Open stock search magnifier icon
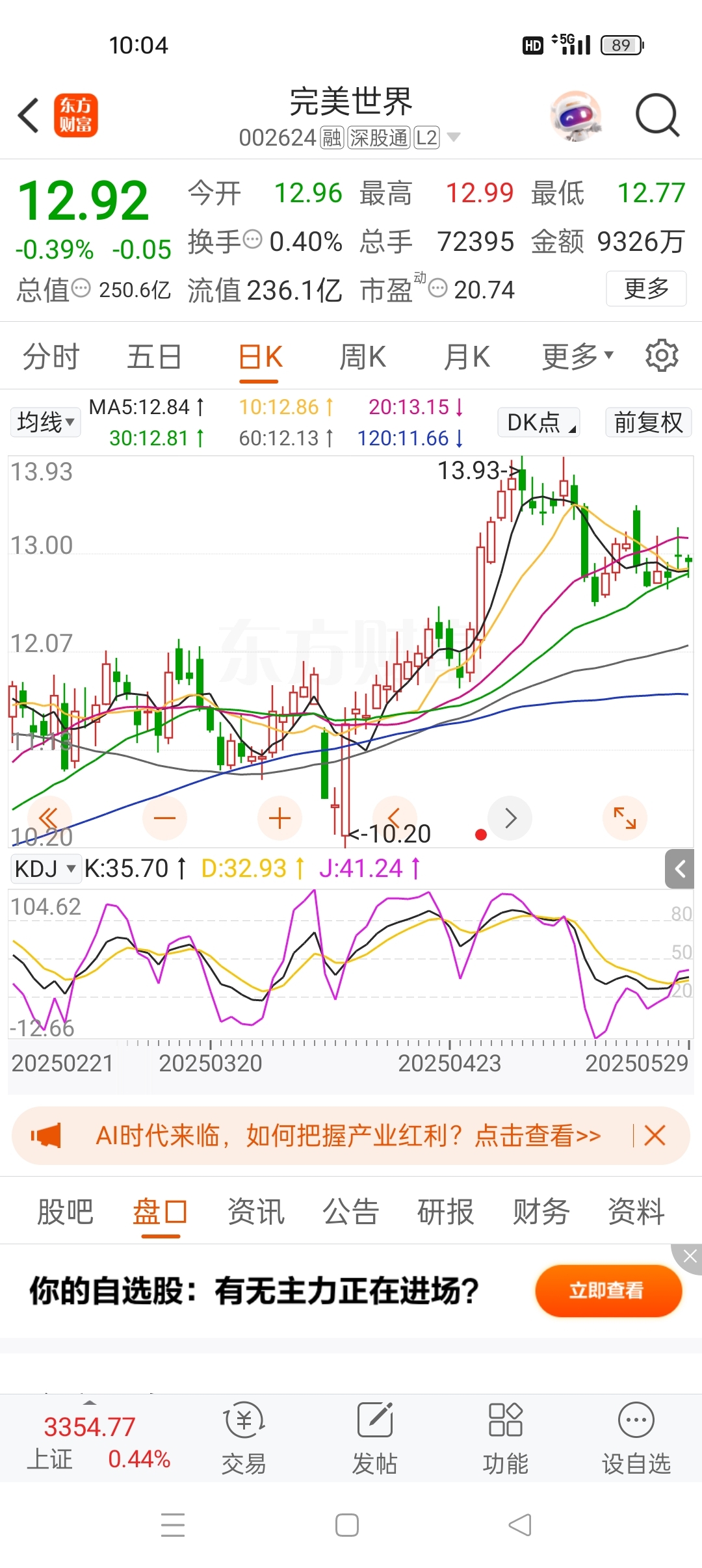 click(657, 116)
